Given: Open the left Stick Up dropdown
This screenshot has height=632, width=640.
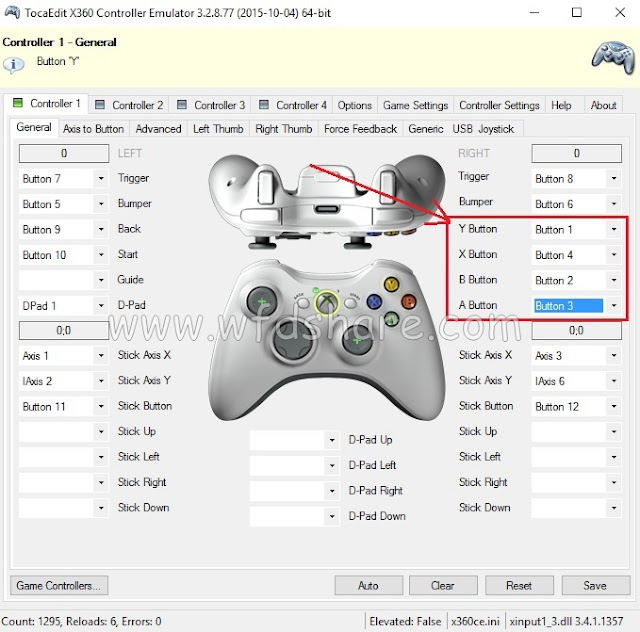Looking at the screenshot, I should [64, 432].
